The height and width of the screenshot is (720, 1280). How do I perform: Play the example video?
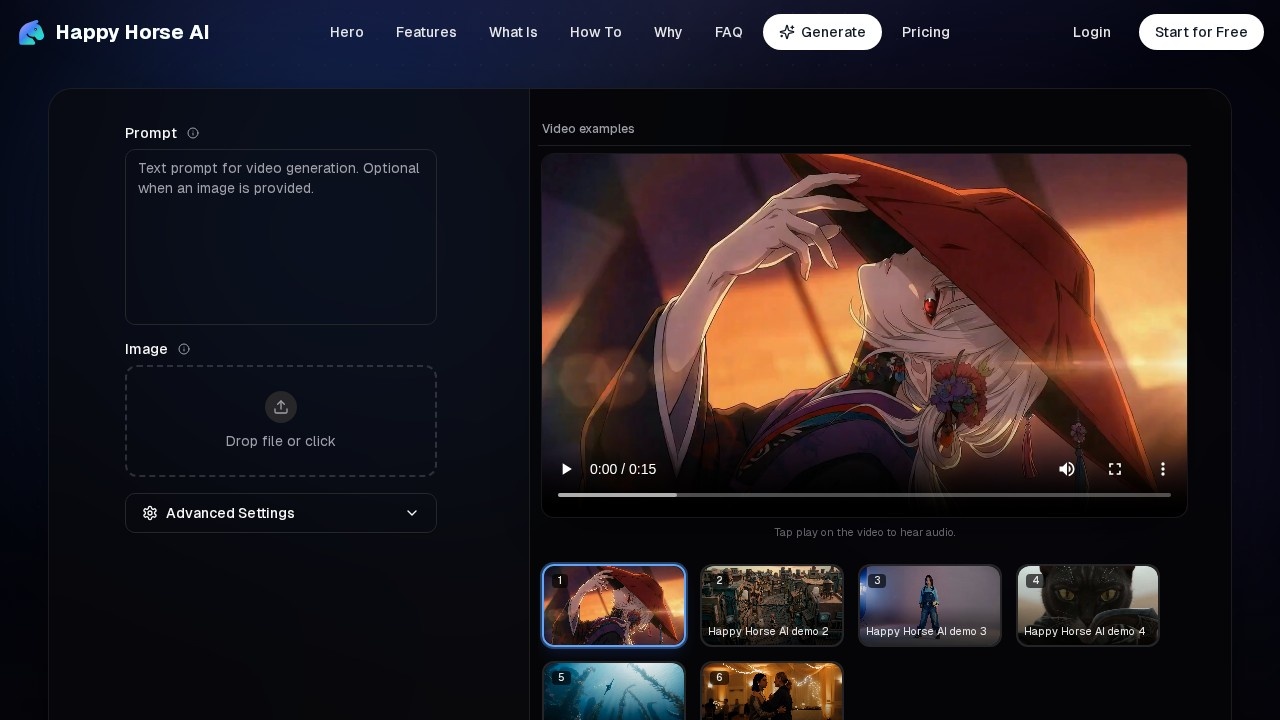pos(567,469)
